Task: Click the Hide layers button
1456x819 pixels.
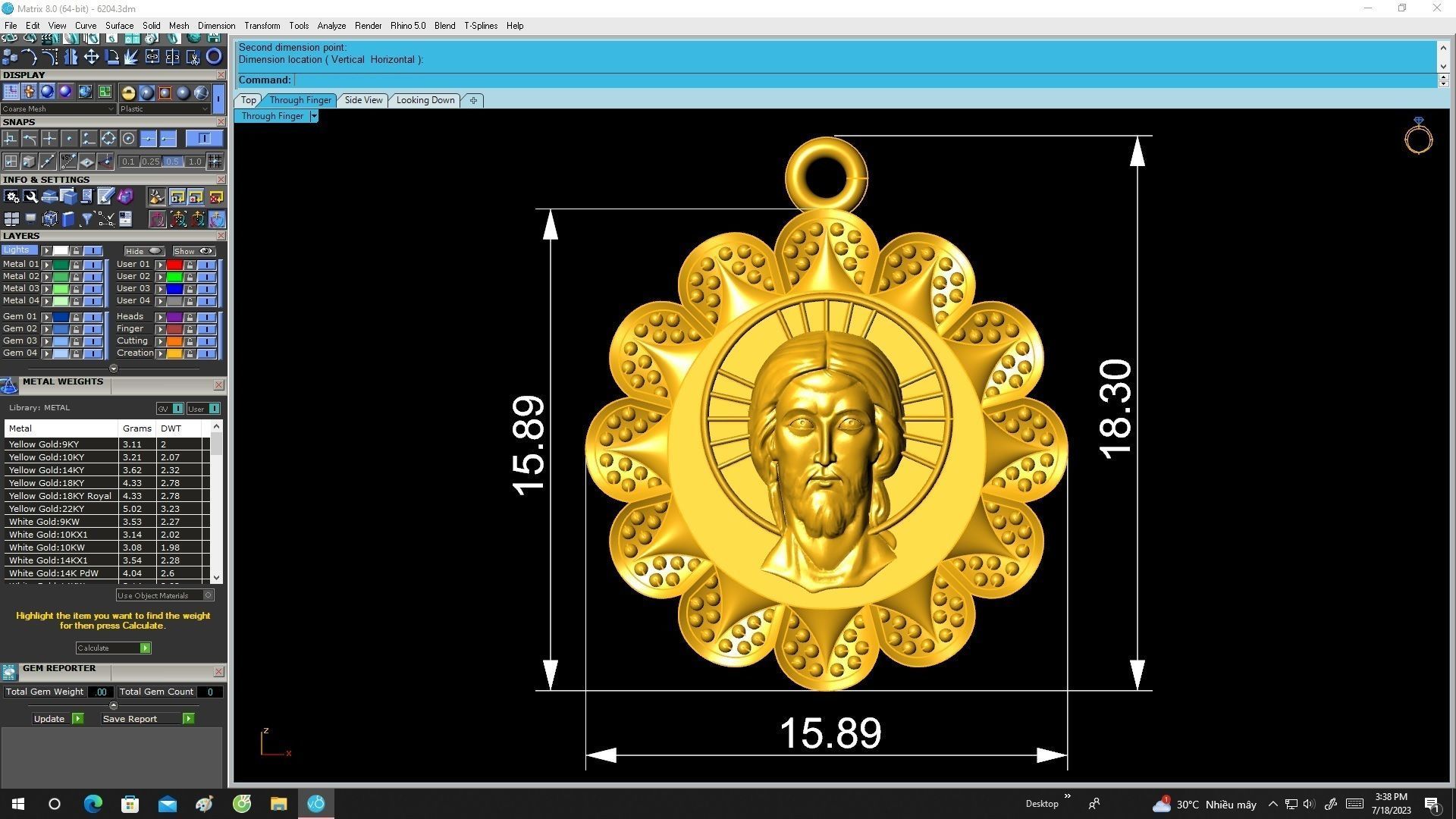Action: [x=144, y=251]
